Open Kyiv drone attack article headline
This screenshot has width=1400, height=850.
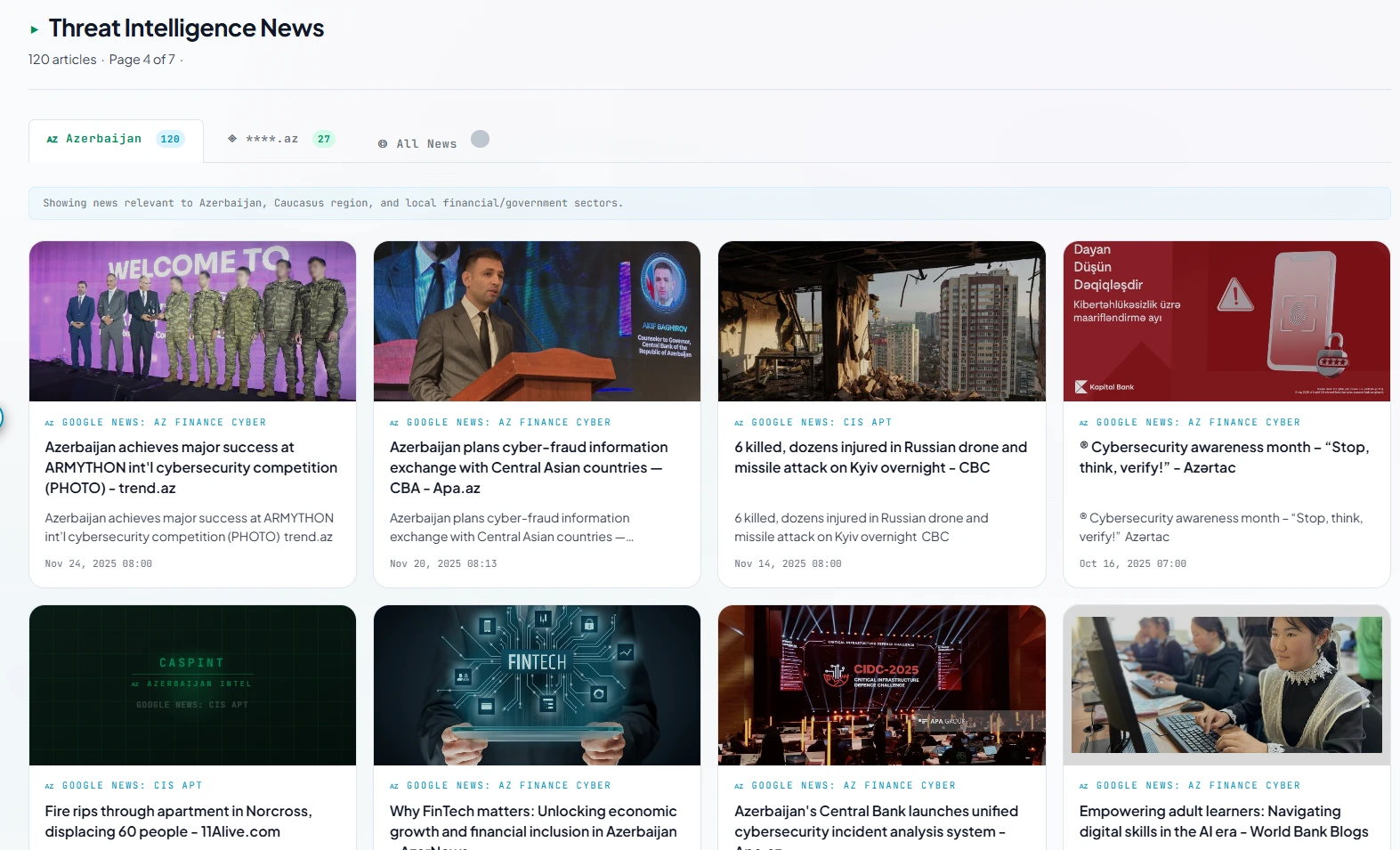[880, 457]
